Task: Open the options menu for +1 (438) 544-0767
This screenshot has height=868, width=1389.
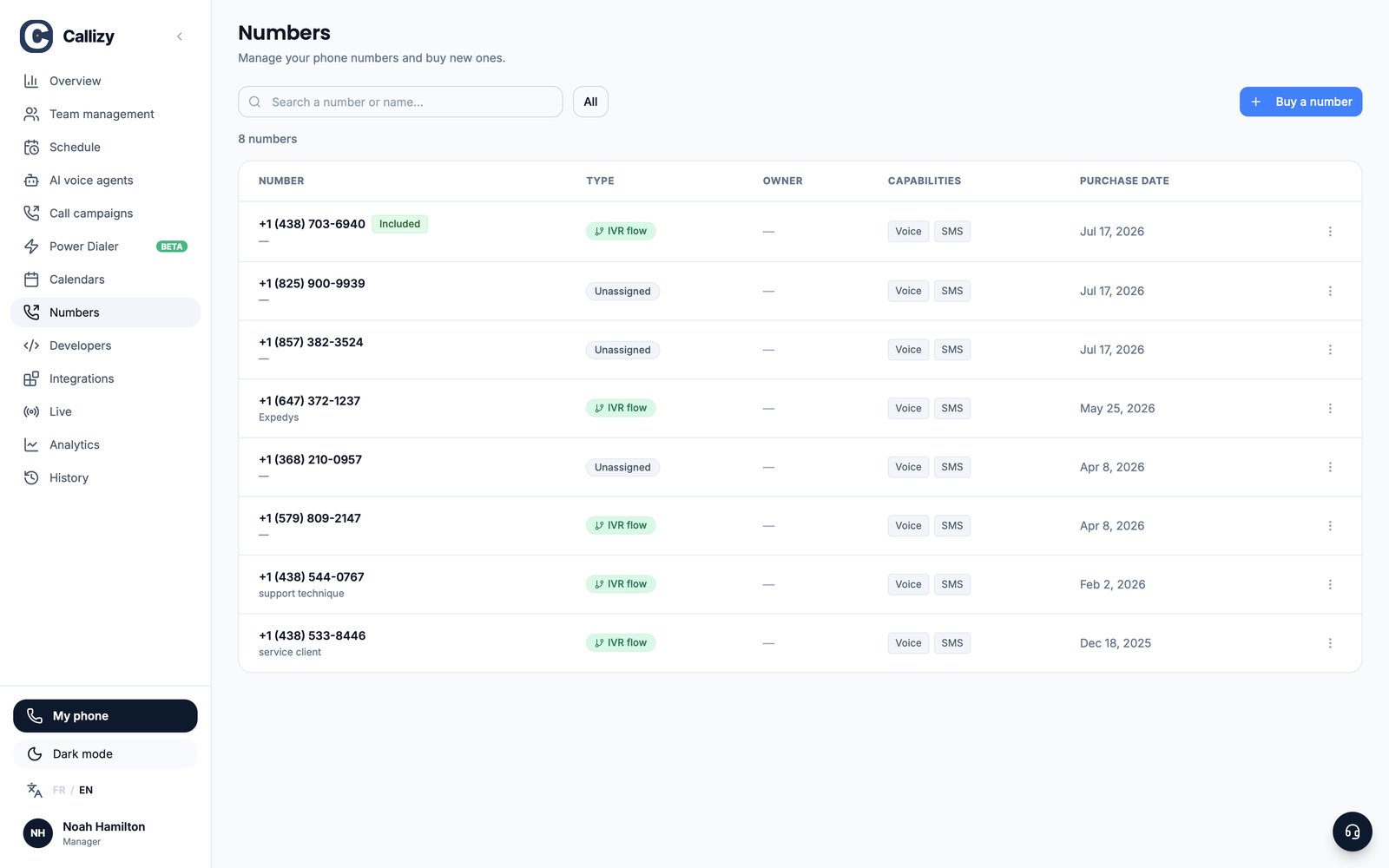Action: (x=1330, y=584)
